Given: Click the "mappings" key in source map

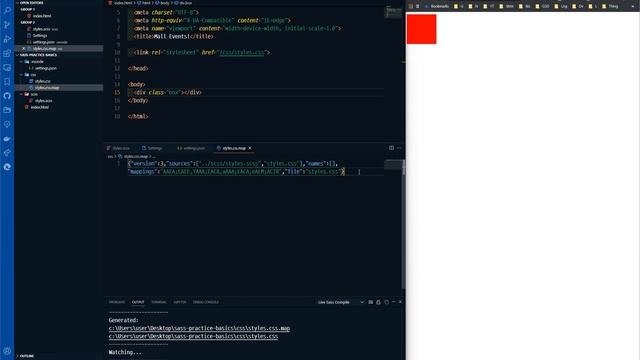Looking at the screenshot, I should point(142,172).
